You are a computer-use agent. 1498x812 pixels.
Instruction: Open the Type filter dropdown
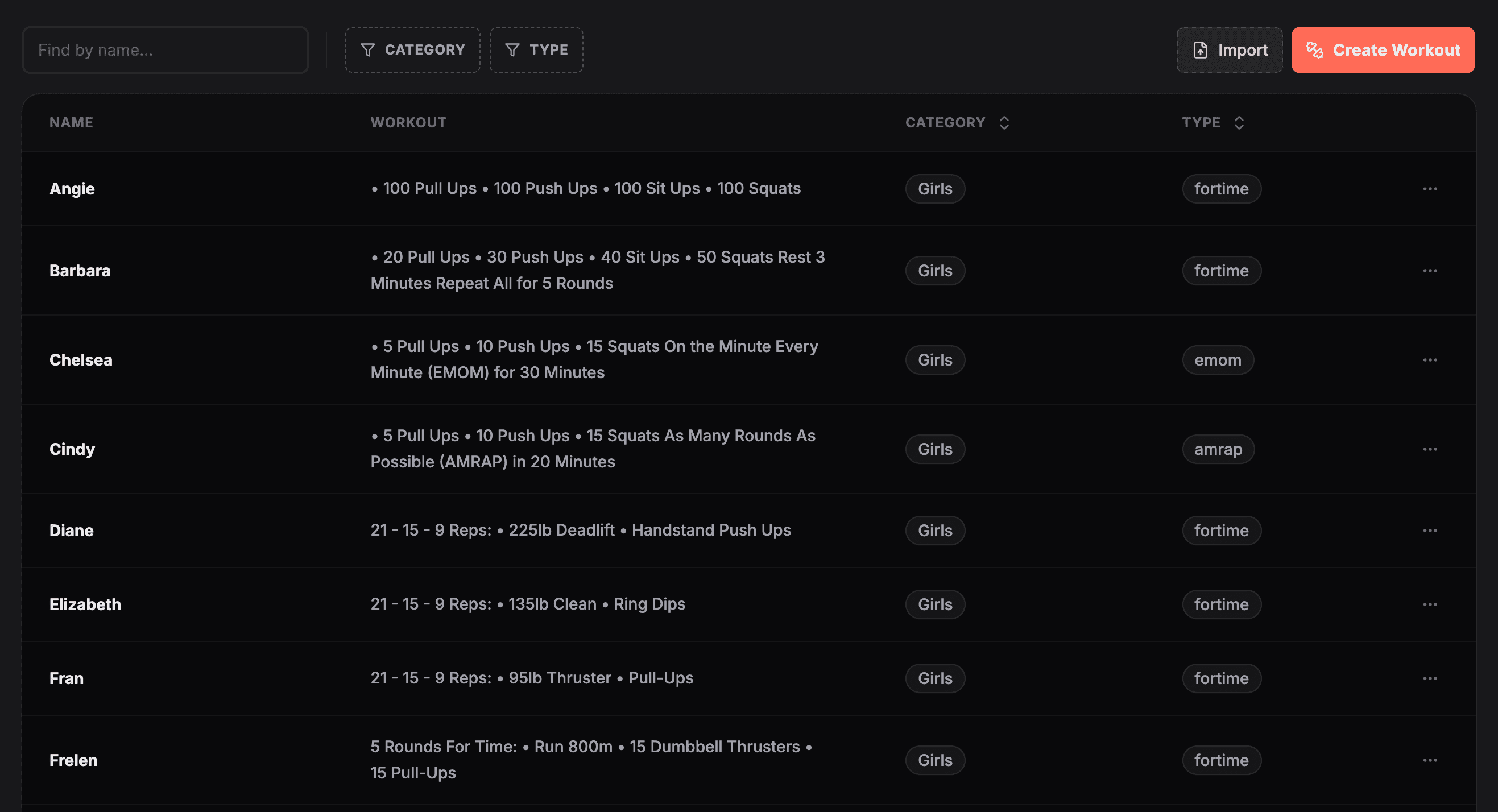click(536, 50)
